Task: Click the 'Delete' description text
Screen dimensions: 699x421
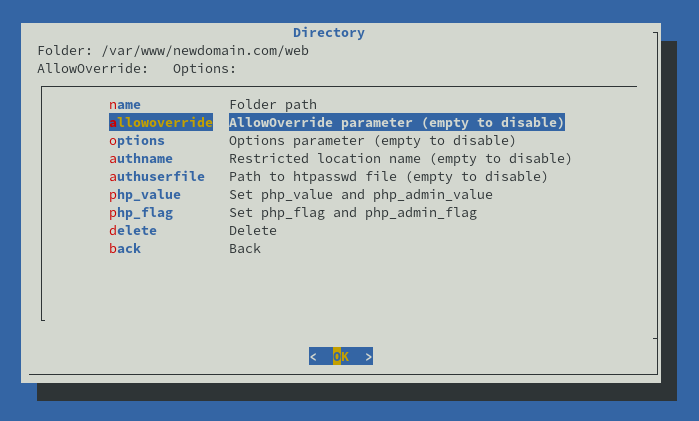Action: click(x=253, y=230)
